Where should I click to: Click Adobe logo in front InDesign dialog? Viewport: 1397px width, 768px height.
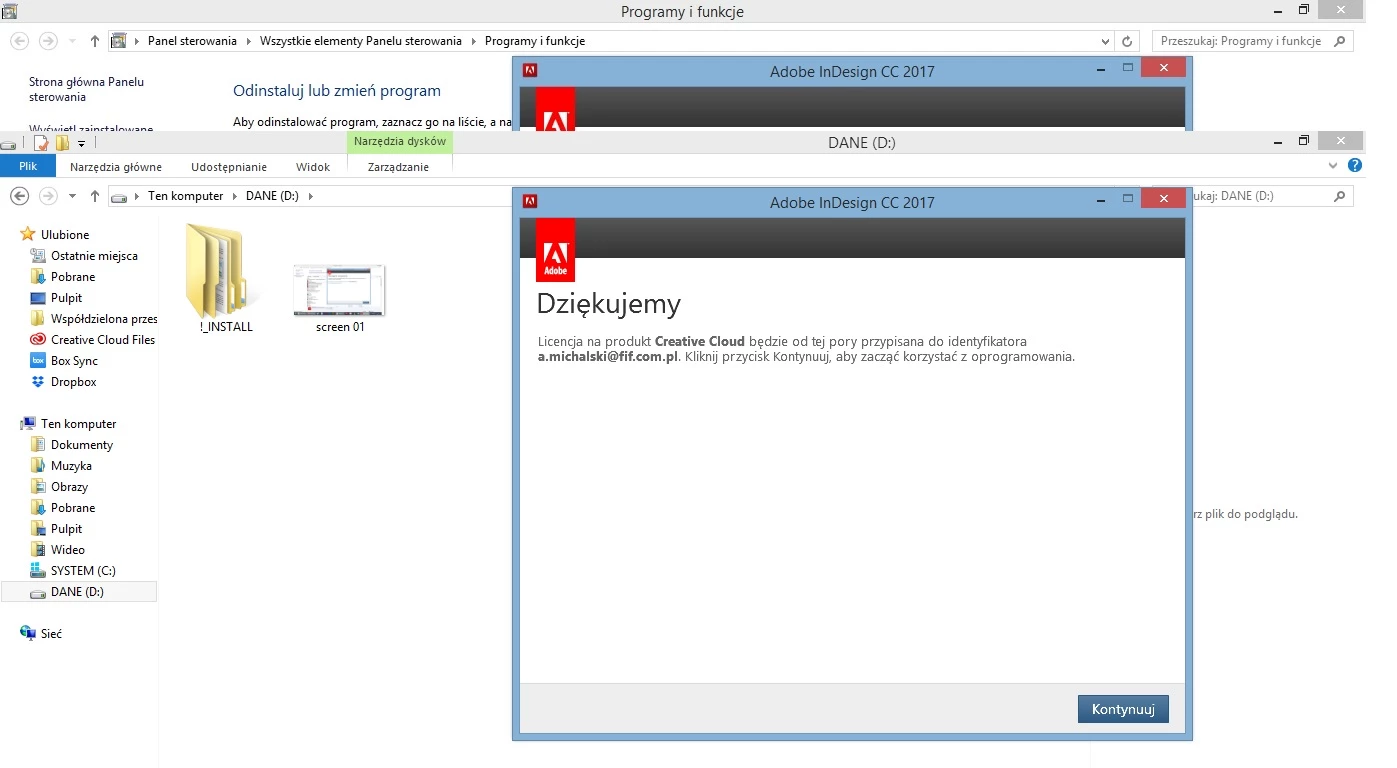(x=555, y=250)
